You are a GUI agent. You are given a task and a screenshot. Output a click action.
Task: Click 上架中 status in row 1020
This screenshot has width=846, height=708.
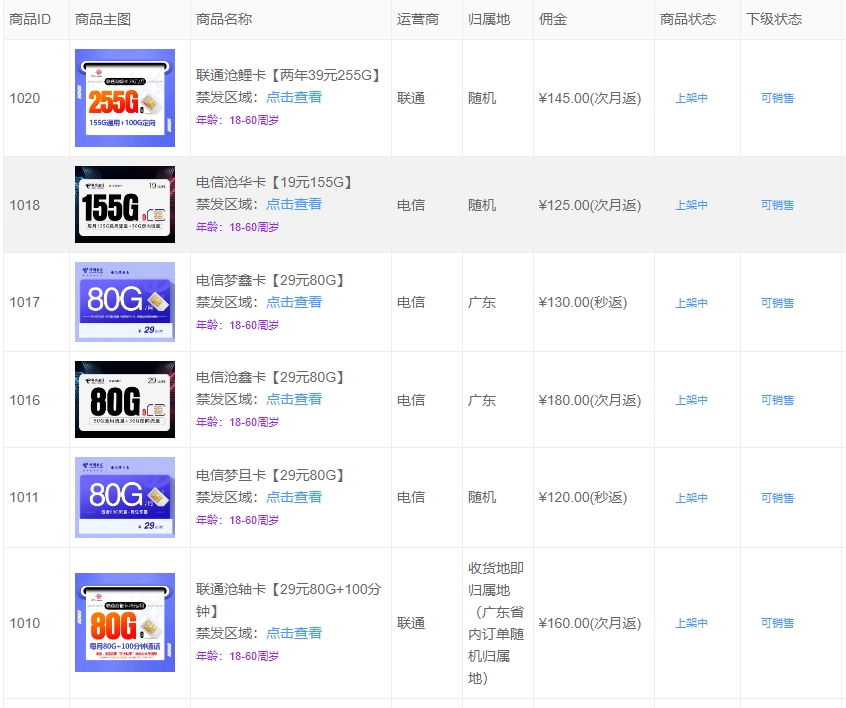click(691, 98)
